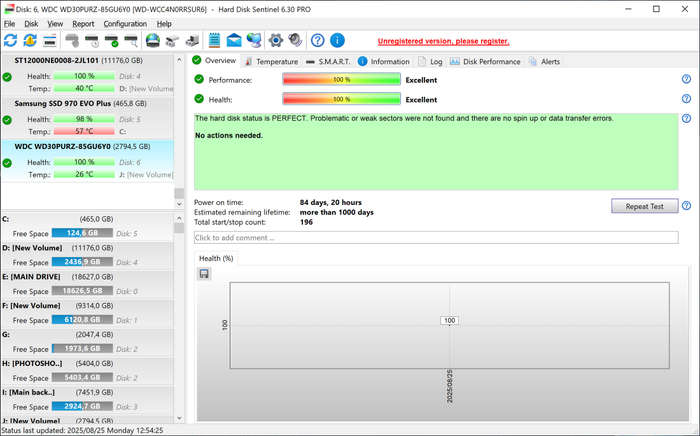Image resolution: width=700 pixels, height=436 pixels.
Task: Click the green status icon on ST12000NE0008
Action: [x=7, y=77]
